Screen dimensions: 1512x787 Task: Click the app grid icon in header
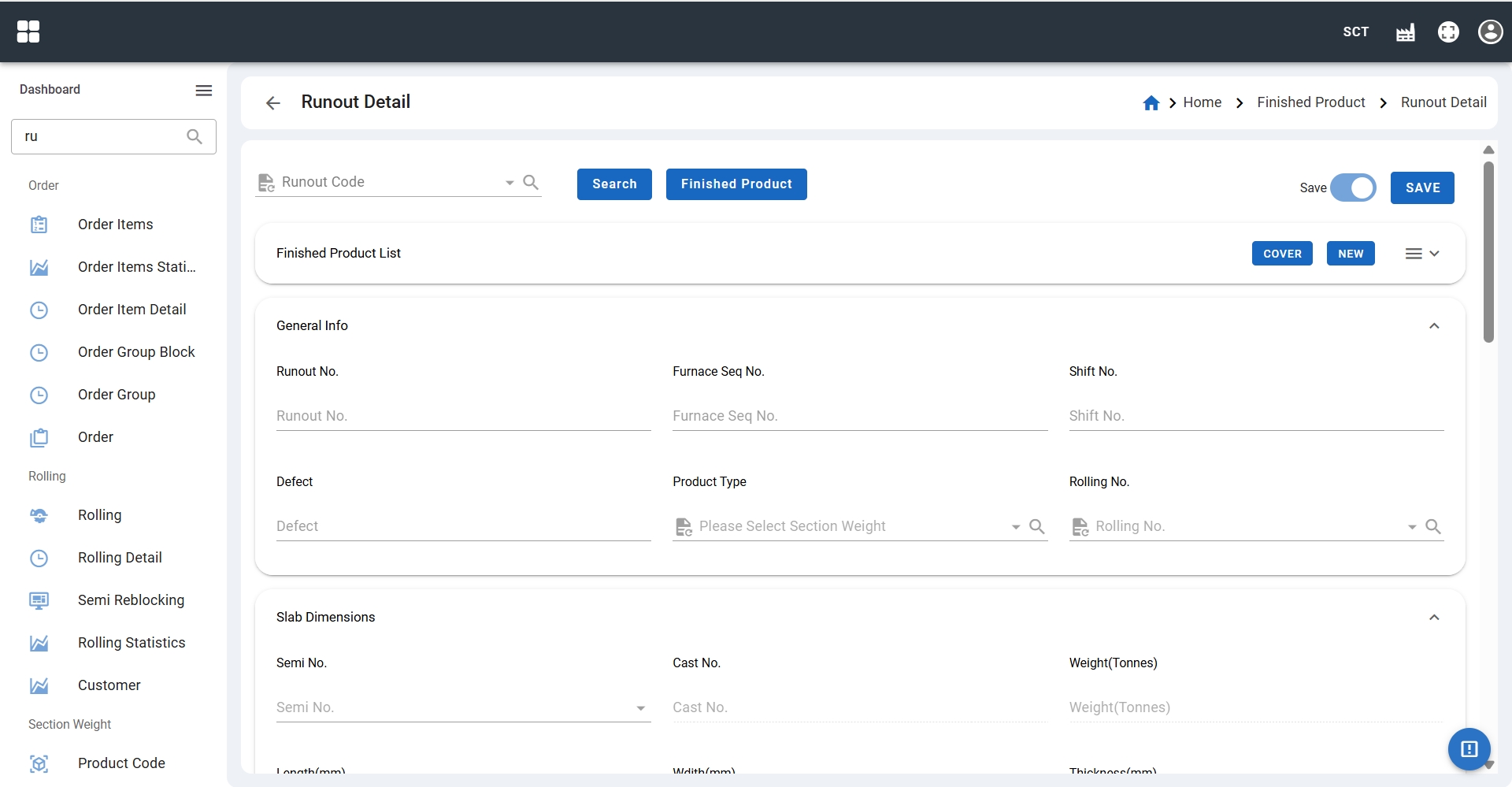point(28,32)
